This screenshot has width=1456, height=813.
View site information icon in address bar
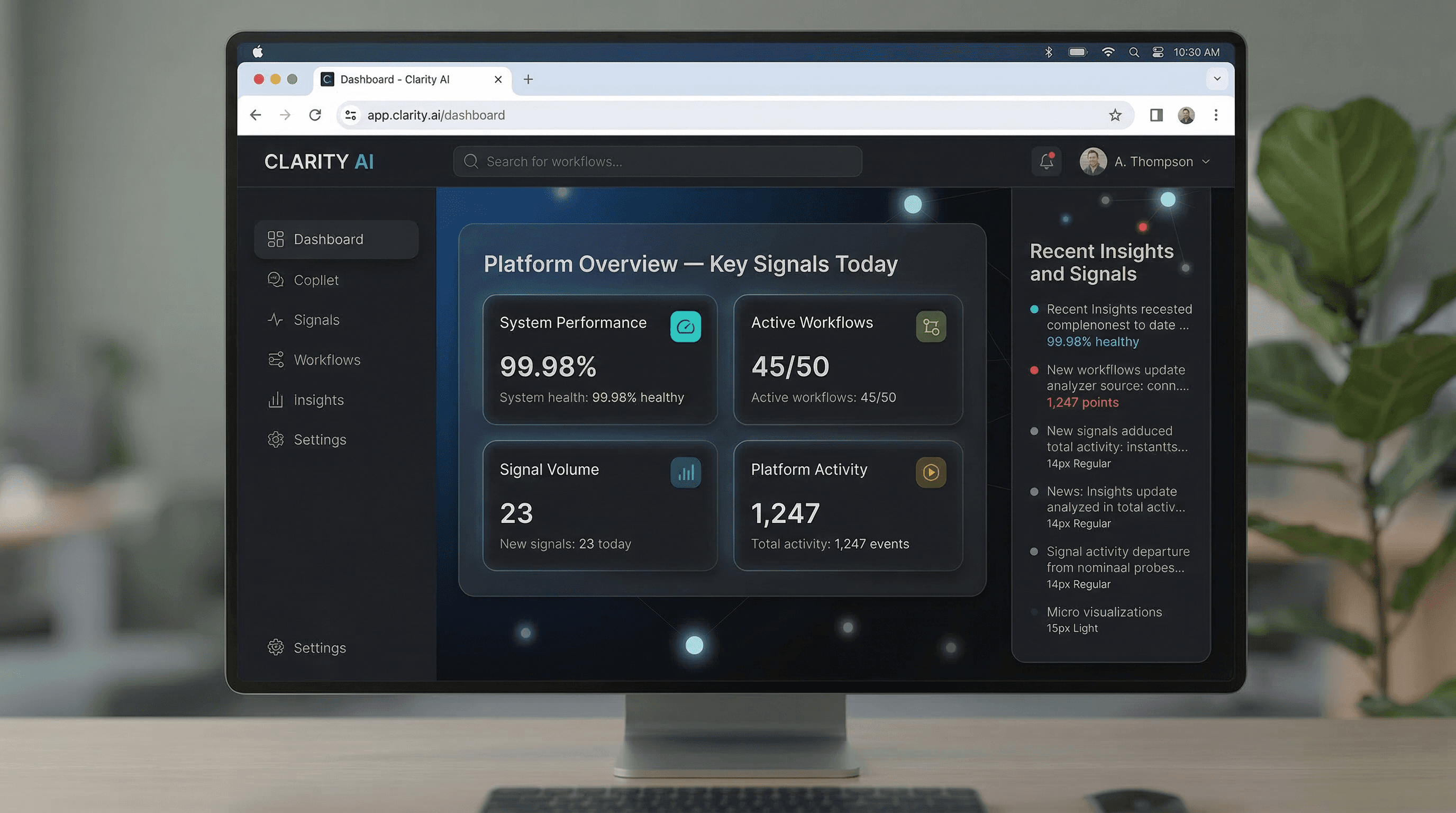[350, 115]
